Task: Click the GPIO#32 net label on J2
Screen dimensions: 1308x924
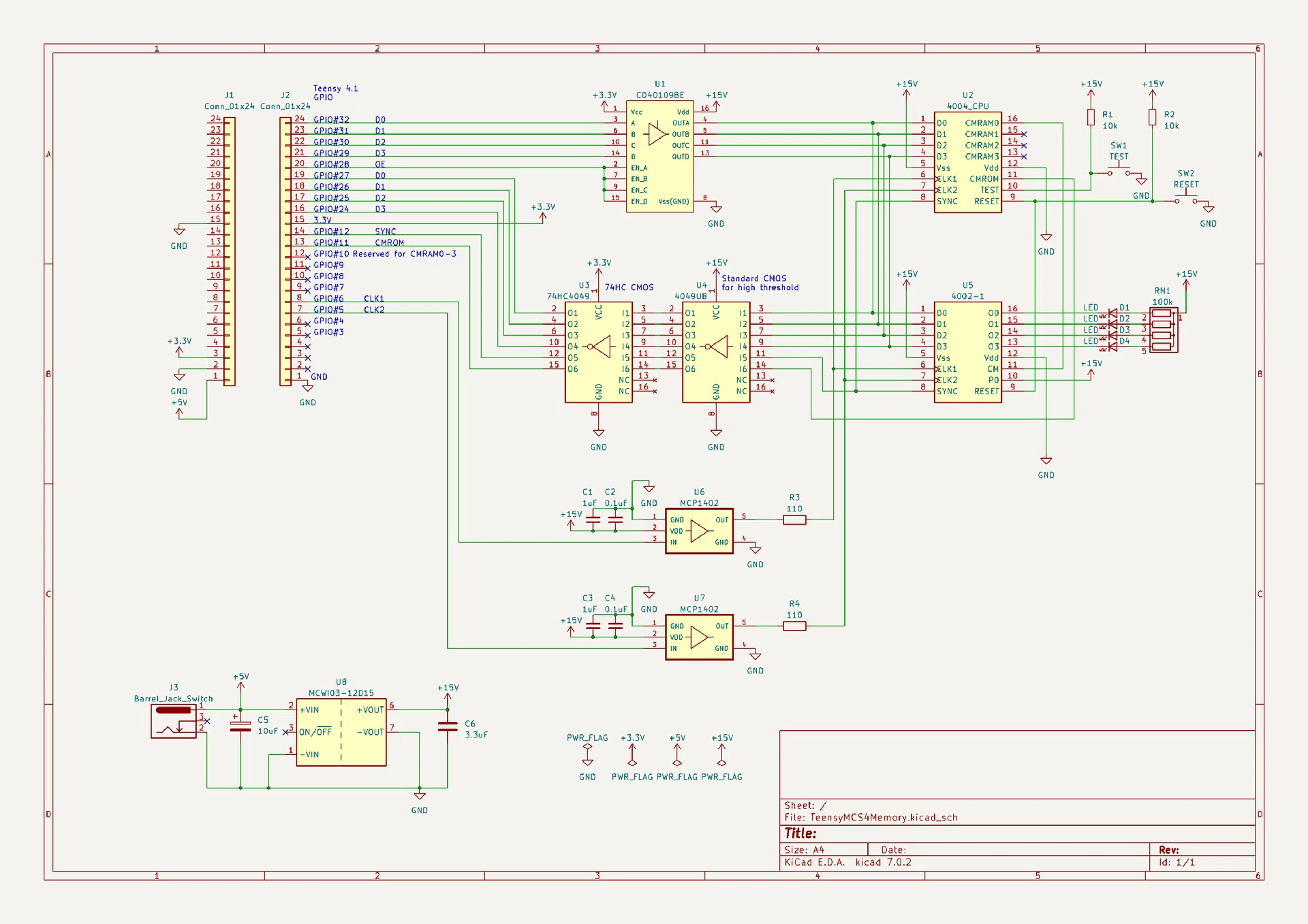Action: click(x=331, y=120)
